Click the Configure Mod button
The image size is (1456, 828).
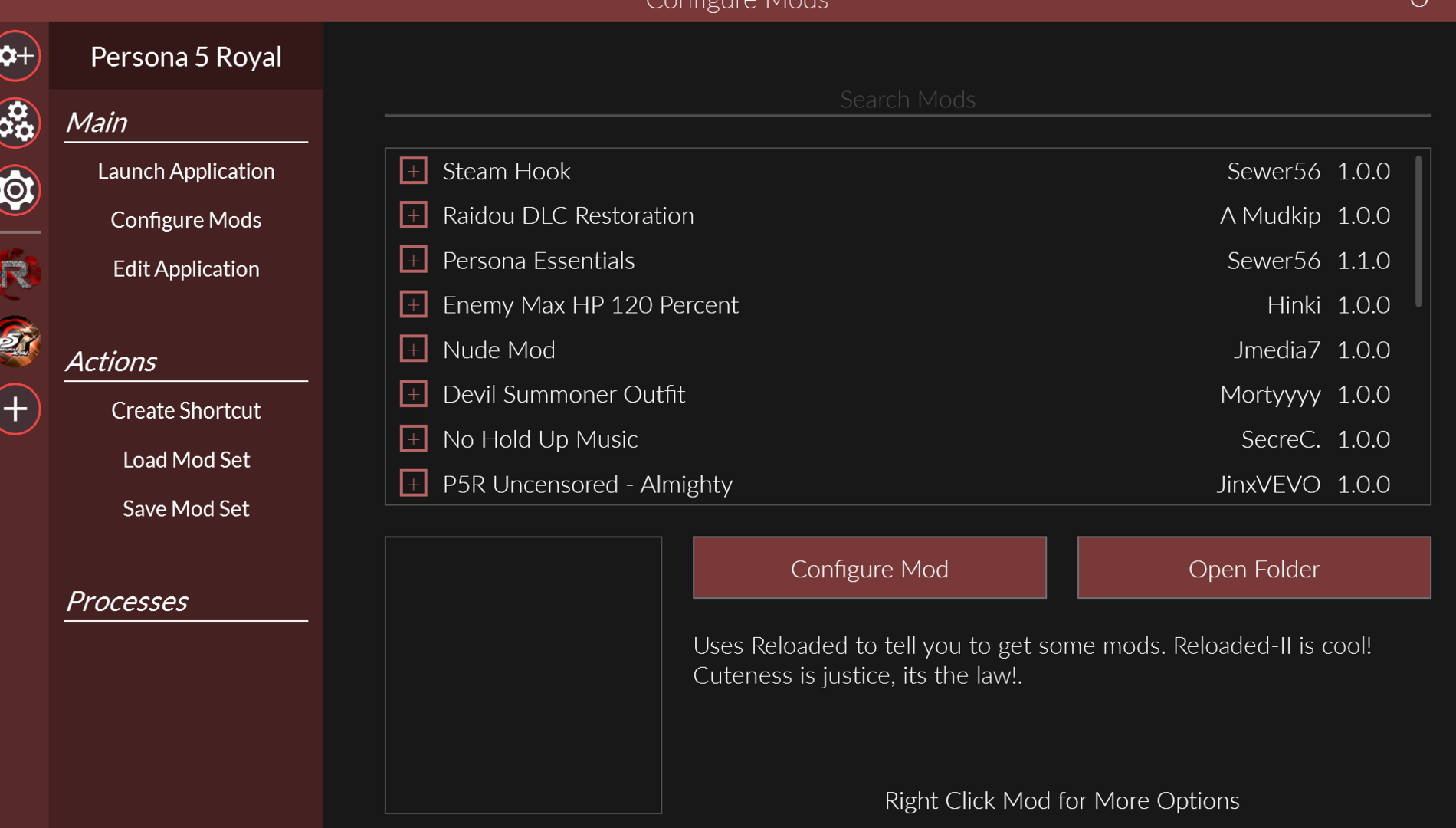[870, 568]
